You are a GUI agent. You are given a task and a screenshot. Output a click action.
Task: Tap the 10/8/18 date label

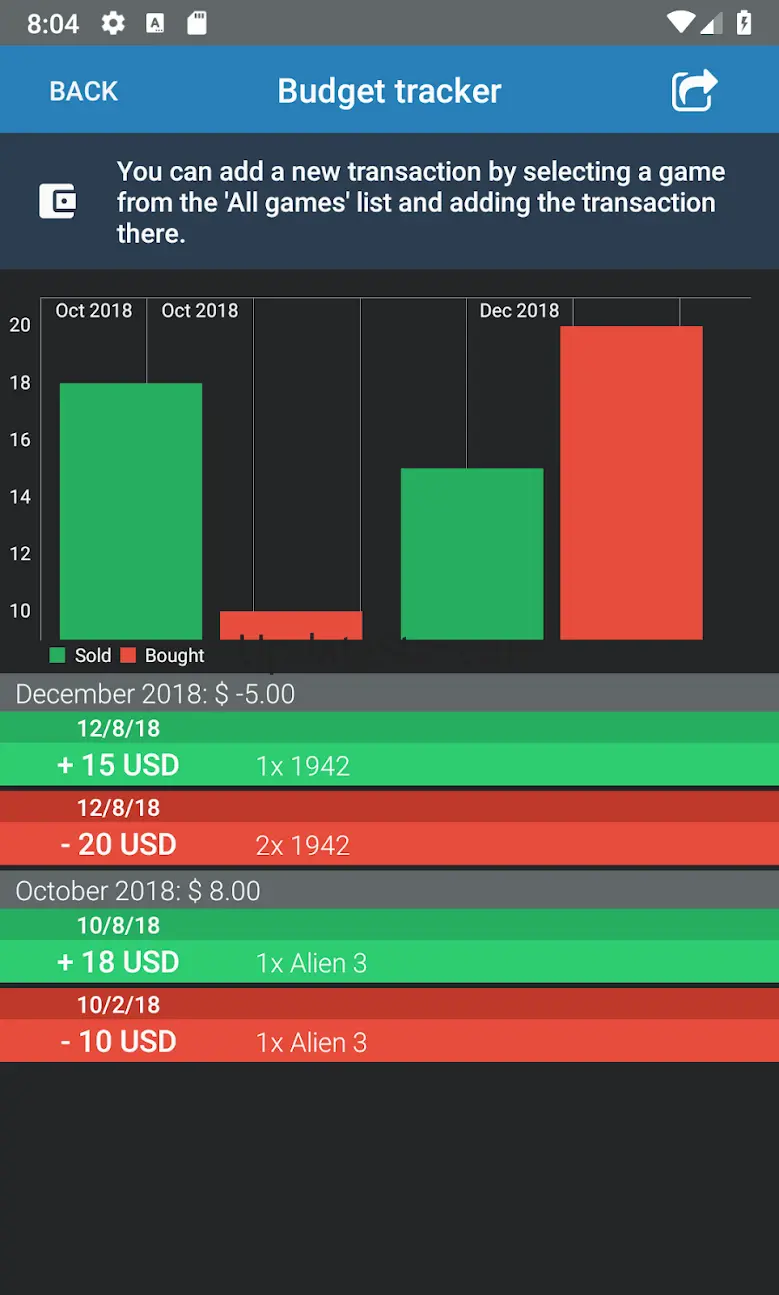coord(118,926)
